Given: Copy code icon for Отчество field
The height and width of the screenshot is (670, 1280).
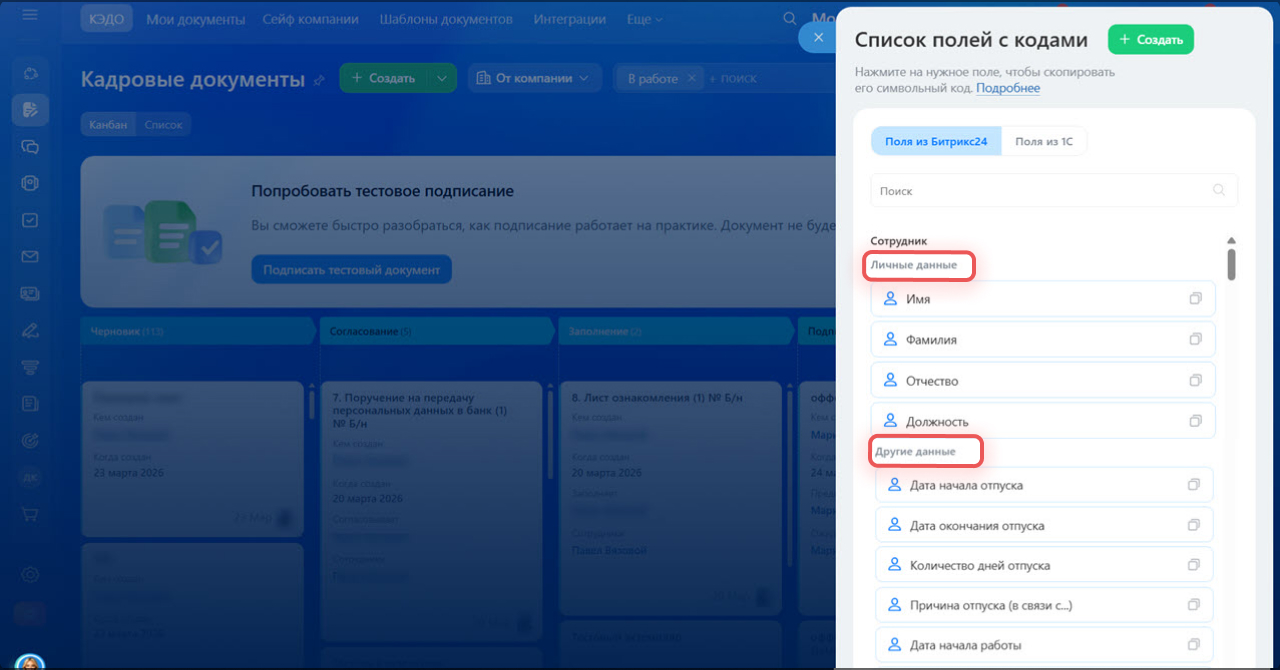Looking at the screenshot, I should (1194, 381).
